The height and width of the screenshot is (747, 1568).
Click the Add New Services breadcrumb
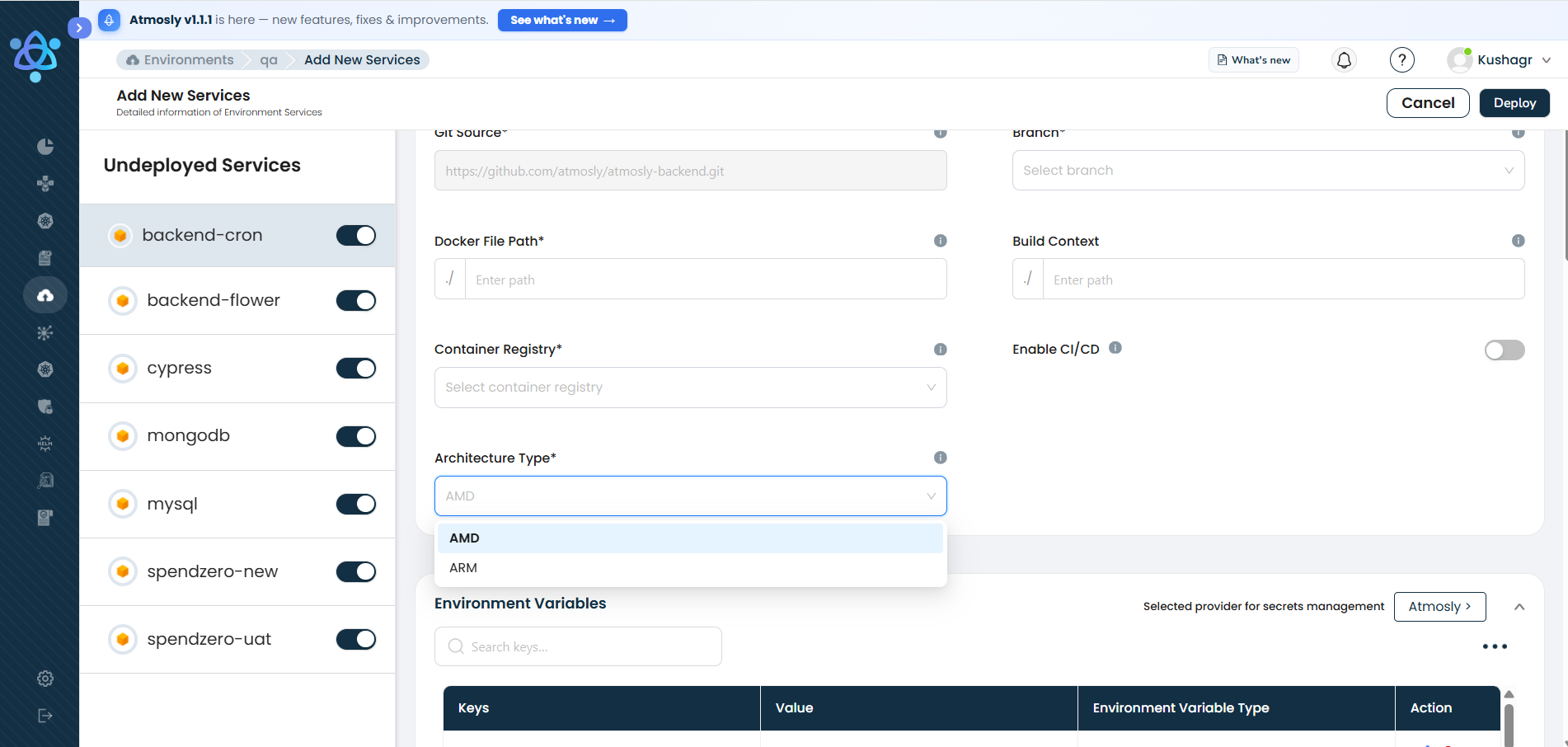click(x=362, y=60)
